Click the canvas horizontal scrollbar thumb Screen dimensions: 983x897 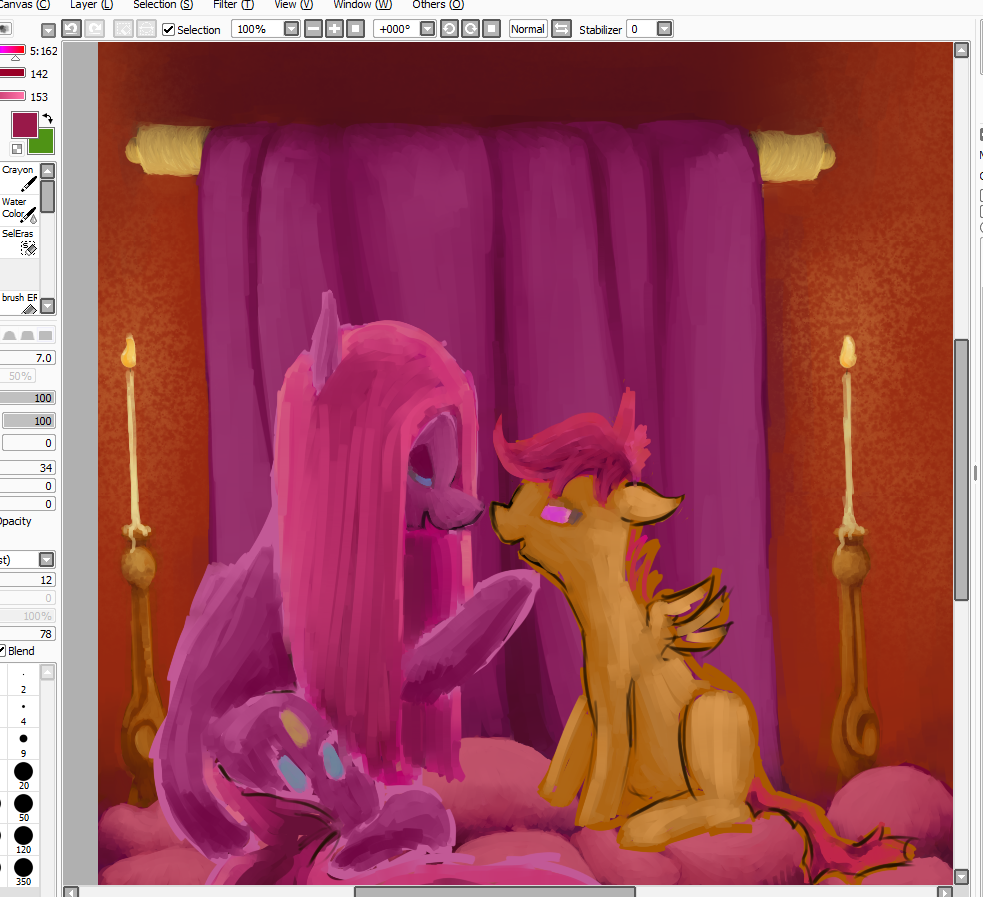[x=495, y=891]
